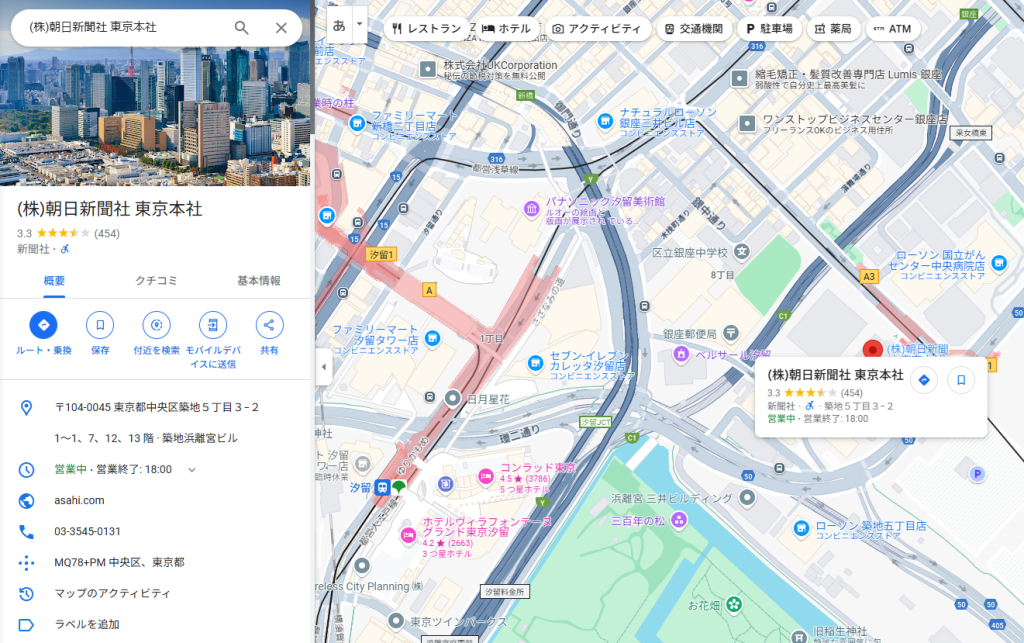The height and width of the screenshot is (643, 1024).
Task: Click the モバイルデバイスに送信 icon
Action: [212, 325]
